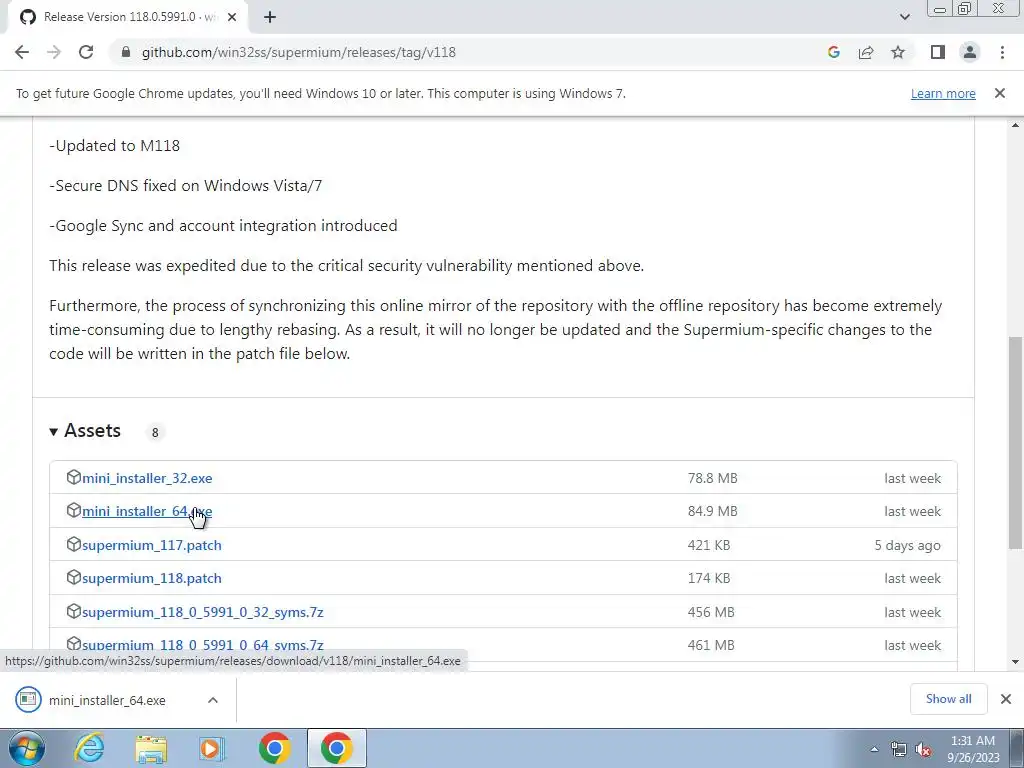Open the tab search dropdown arrow
Viewport: 1024px width, 768px height.
click(904, 17)
